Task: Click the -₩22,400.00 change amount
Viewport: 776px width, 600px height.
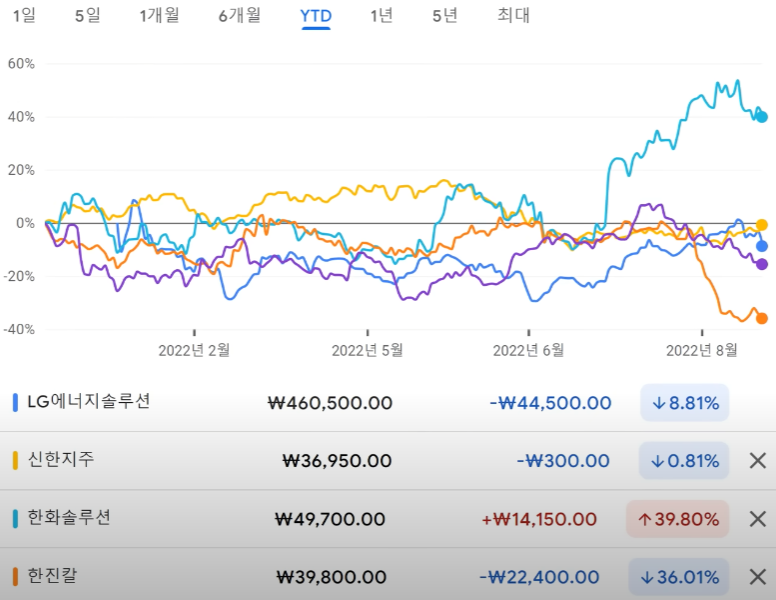Action: (539, 577)
